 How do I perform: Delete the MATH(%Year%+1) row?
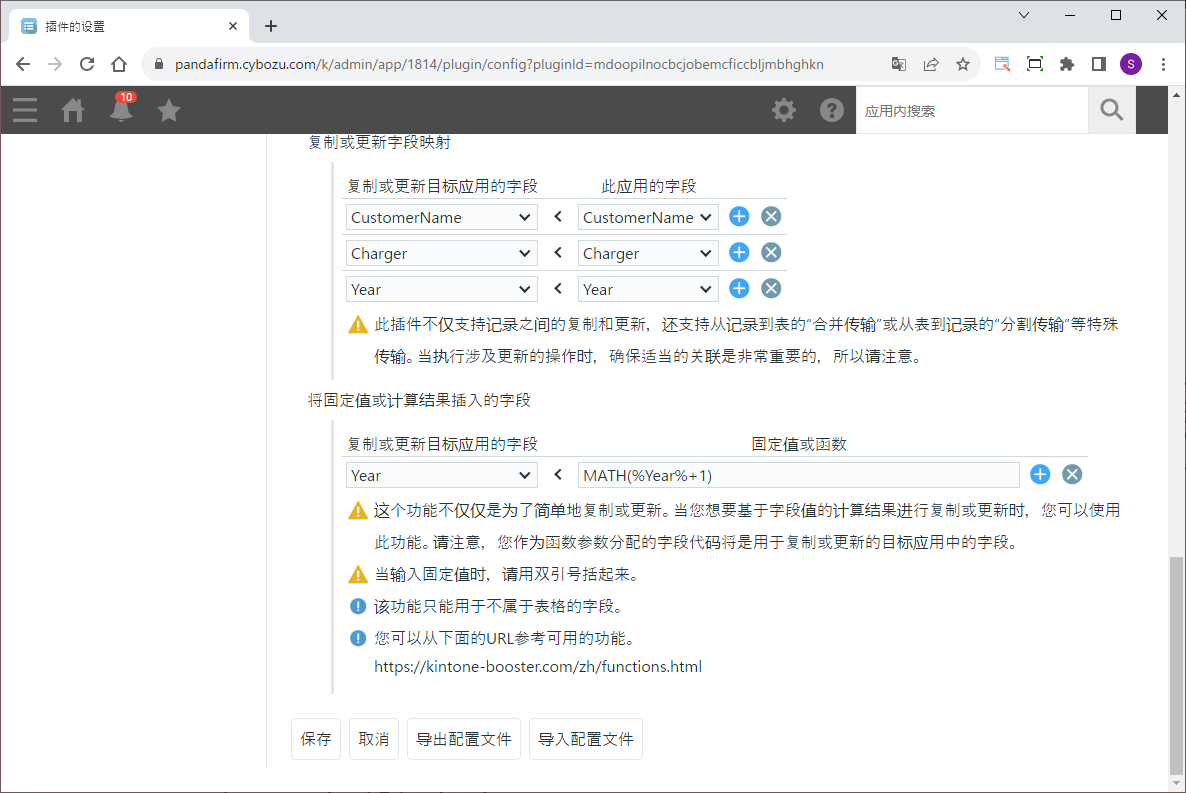[x=1072, y=475]
